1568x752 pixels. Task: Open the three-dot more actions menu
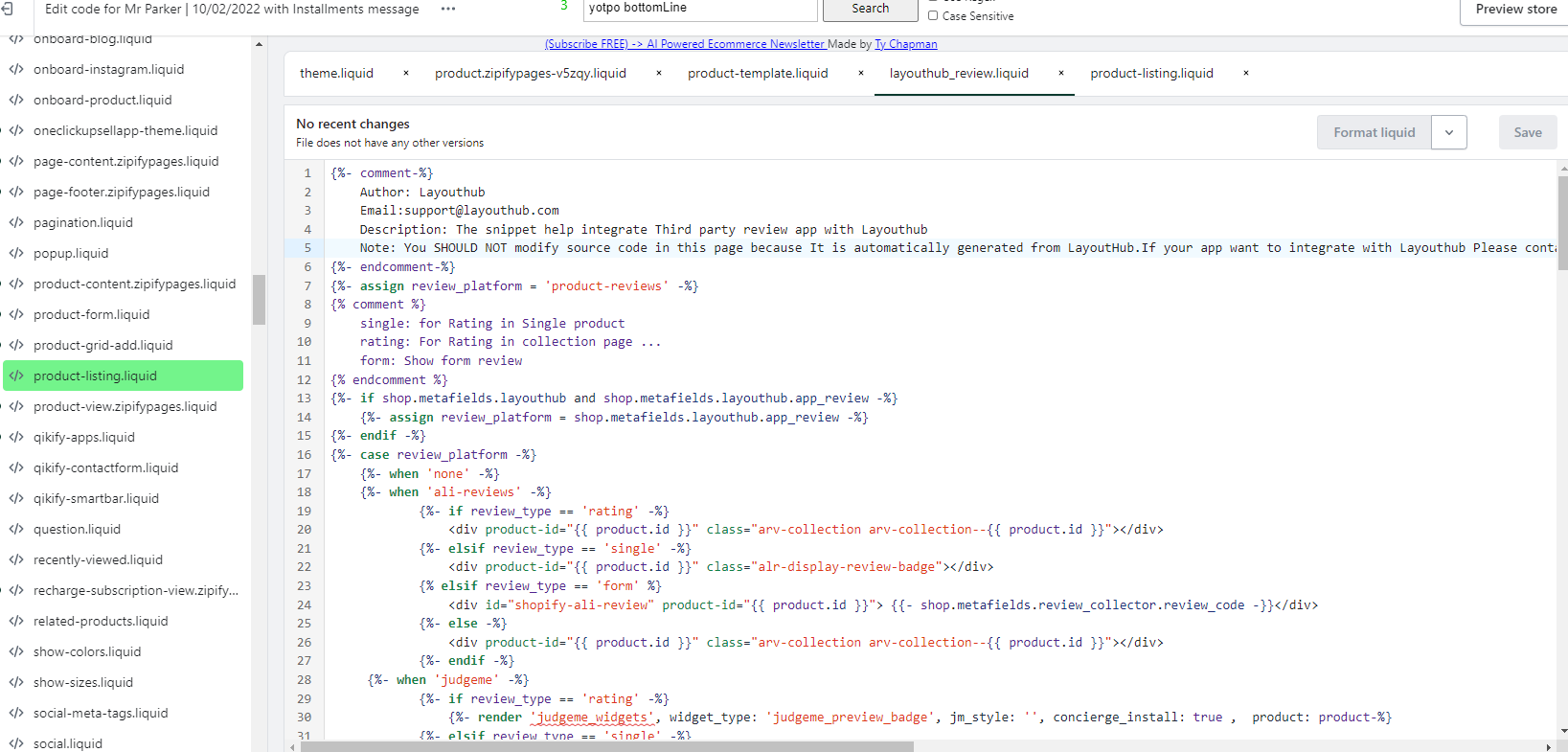click(x=448, y=9)
